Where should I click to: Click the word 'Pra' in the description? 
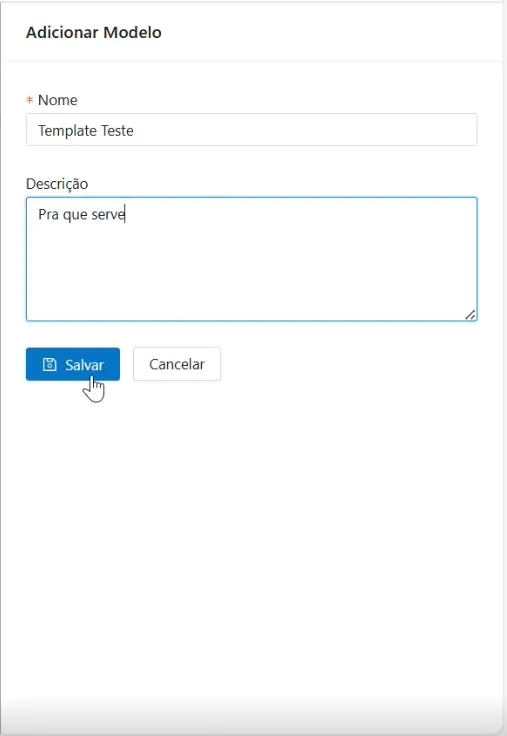tap(49, 215)
